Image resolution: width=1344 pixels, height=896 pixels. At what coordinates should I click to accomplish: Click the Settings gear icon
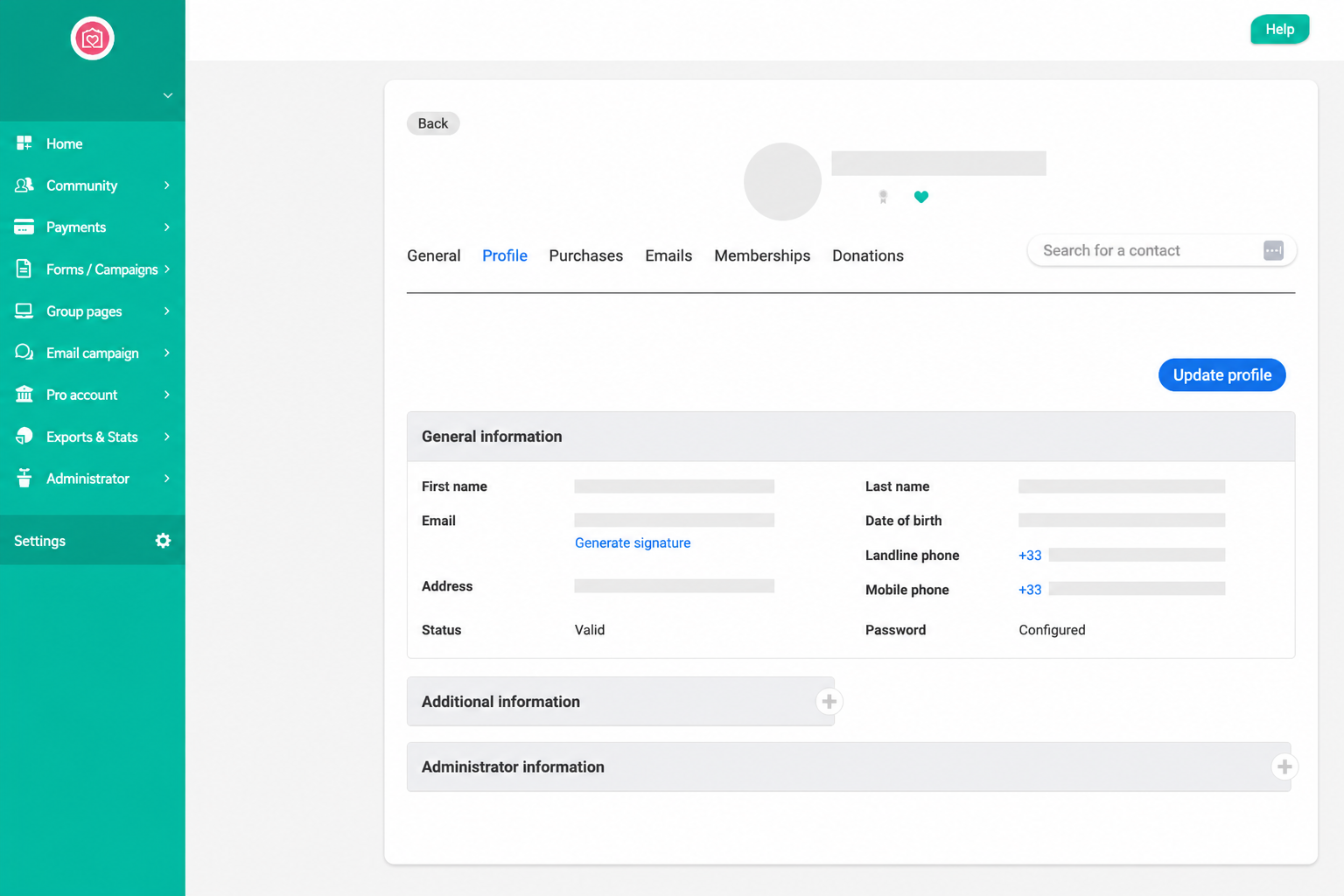pyautogui.click(x=163, y=541)
